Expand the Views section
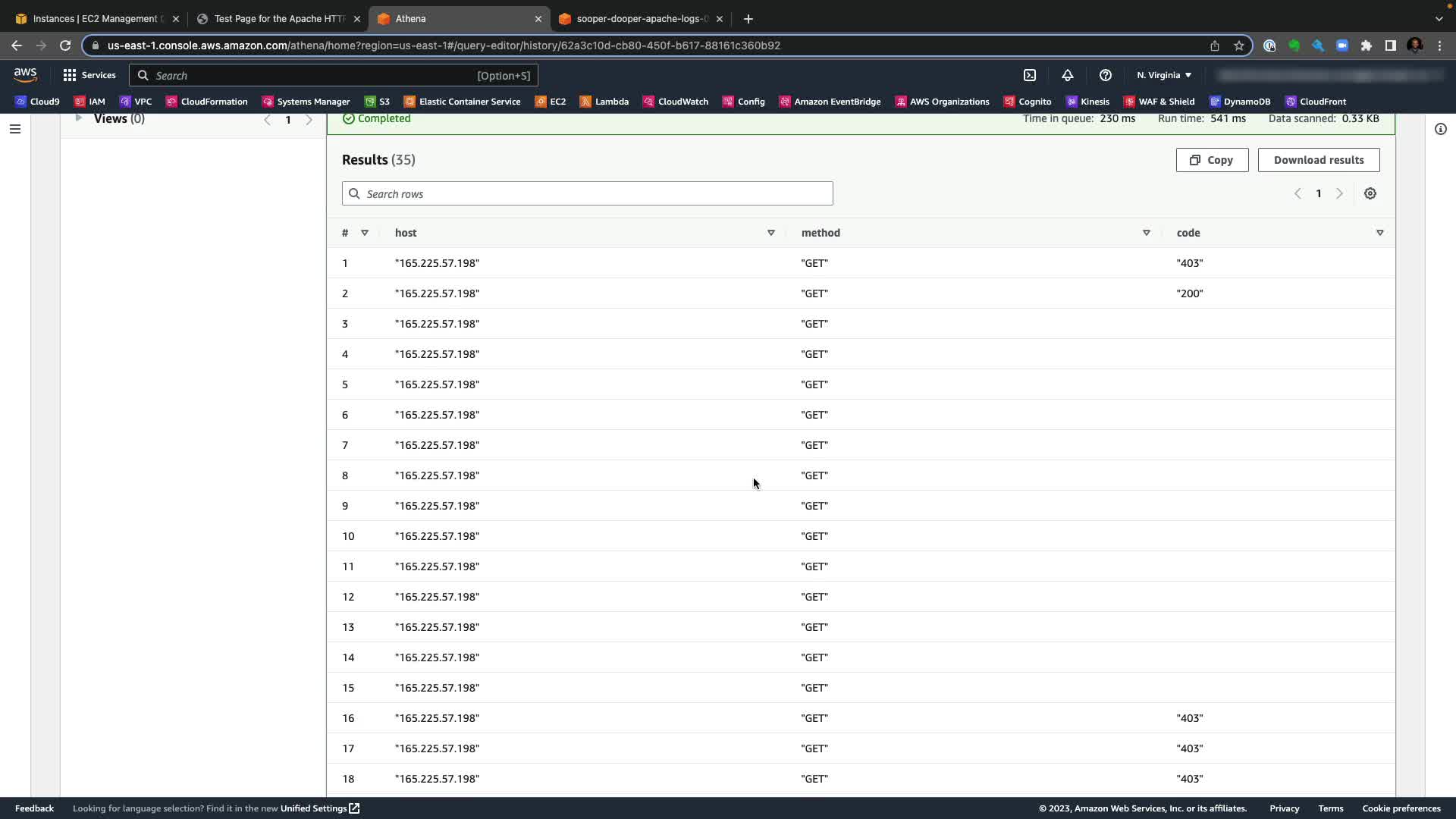The image size is (1456, 819). 79,118
